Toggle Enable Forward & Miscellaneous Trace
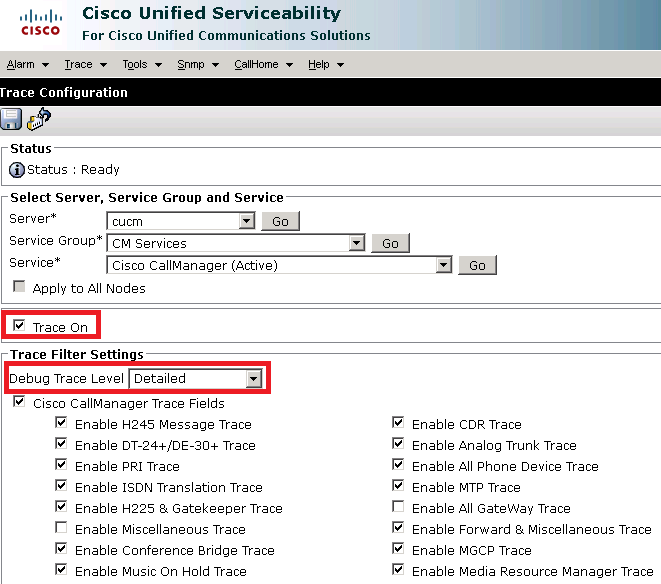Viewport: 661px width, 584px height. coord(398,527)
